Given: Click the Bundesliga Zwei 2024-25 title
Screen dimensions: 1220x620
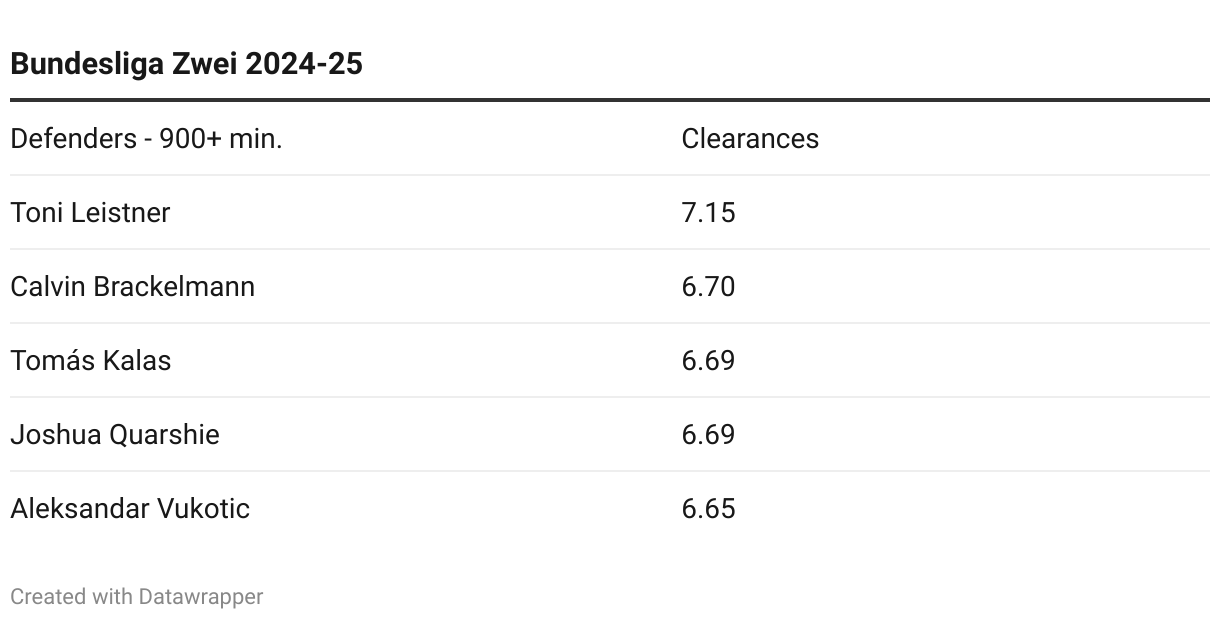Looking at the screenshot, I should [x=186, y=64].
